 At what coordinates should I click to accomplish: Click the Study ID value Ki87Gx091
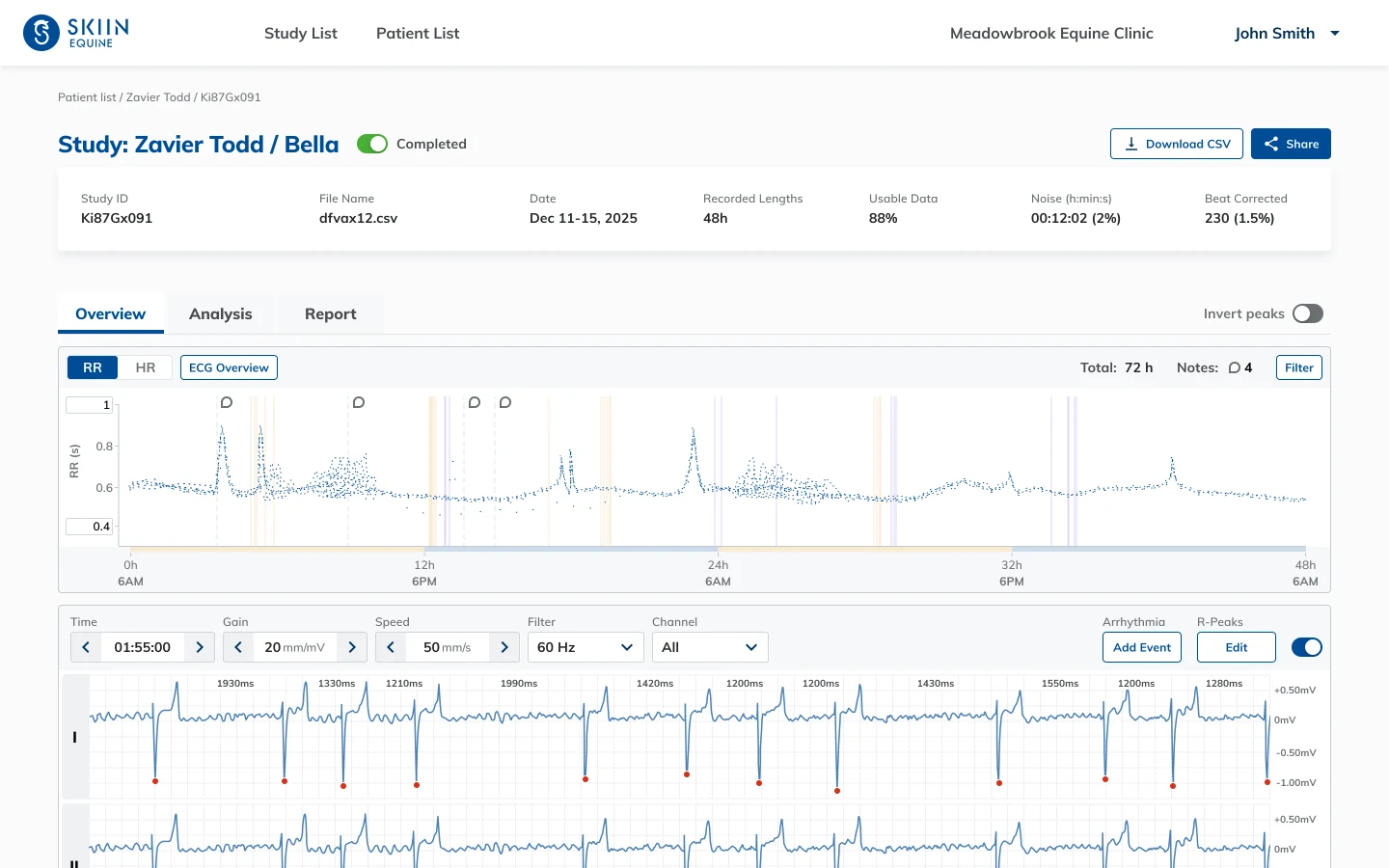(117, 218)
